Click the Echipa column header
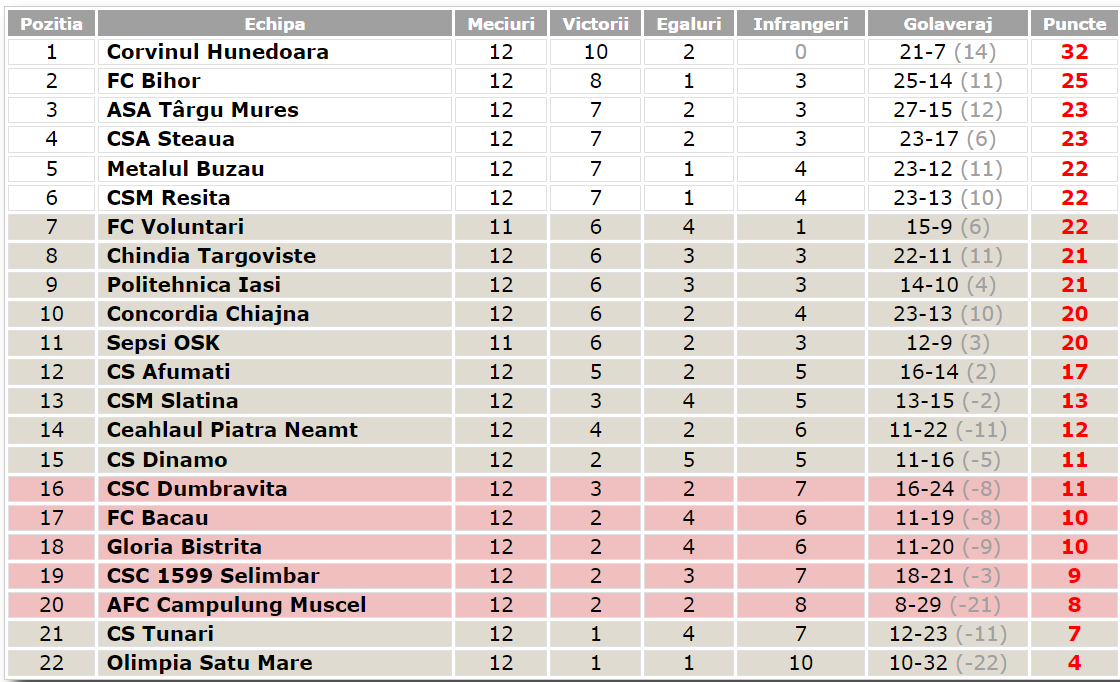This screenshot has width=1120, height=682. pos(275,24)
